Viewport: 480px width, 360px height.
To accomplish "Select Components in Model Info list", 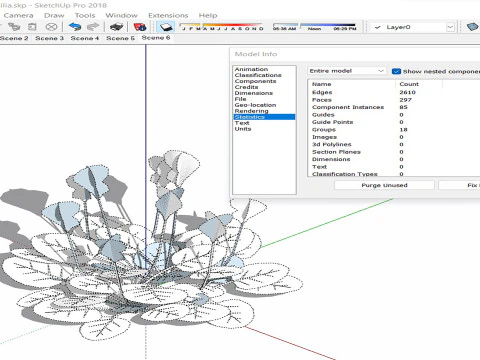I will click(255, 81).
